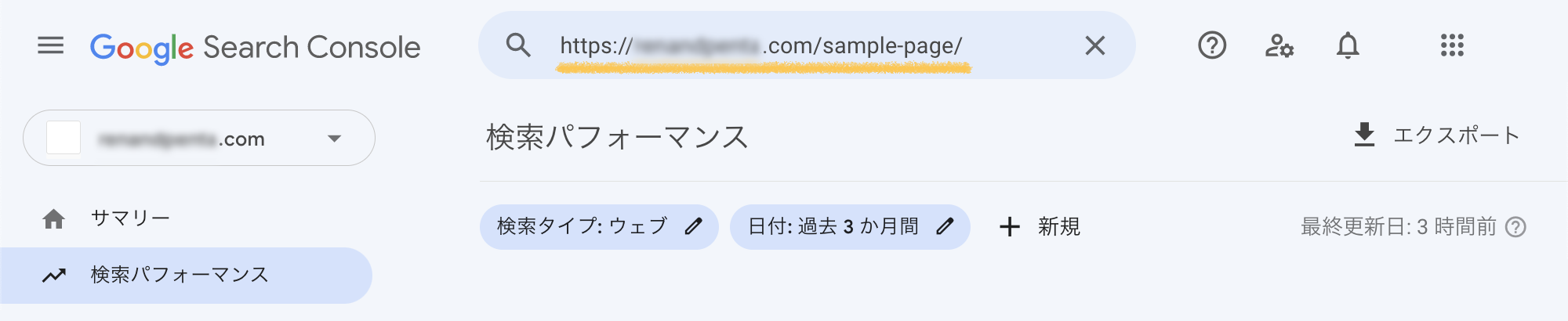1568x321 pixels.
Task: Click the export download icon
Action: point(1364,135)
